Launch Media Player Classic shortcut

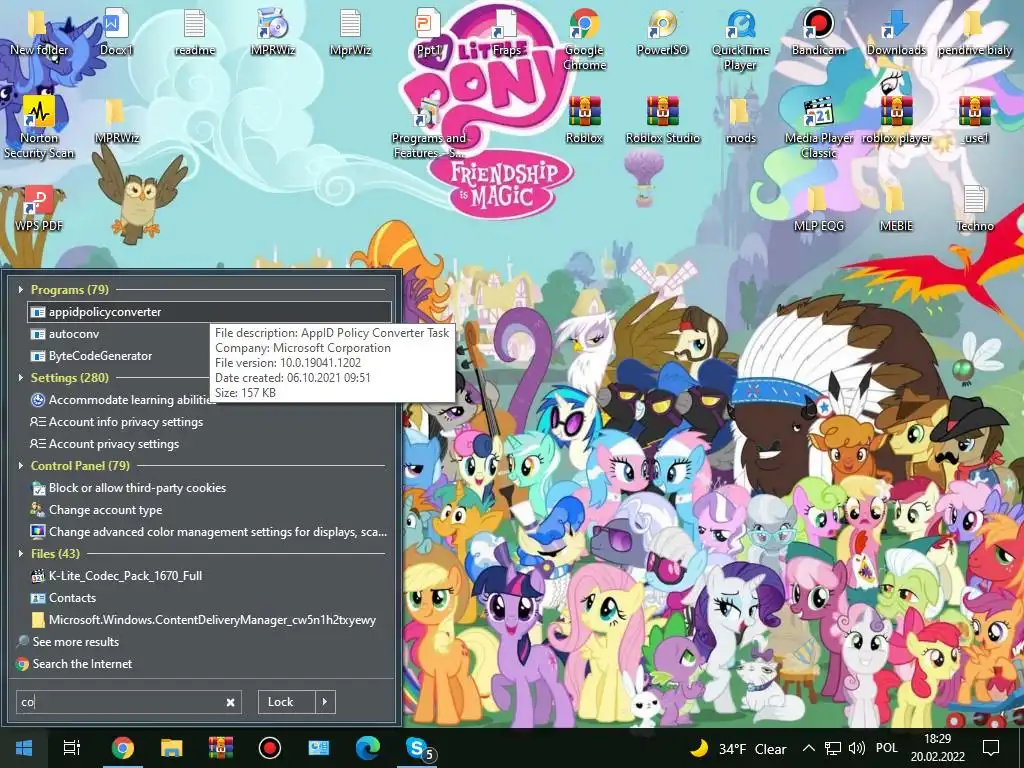coord(818,127)
